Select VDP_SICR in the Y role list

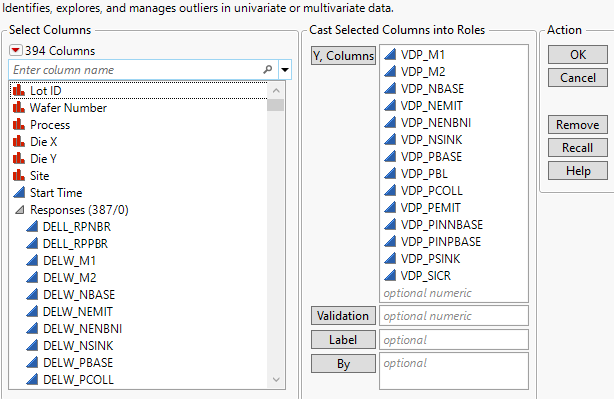454,276
